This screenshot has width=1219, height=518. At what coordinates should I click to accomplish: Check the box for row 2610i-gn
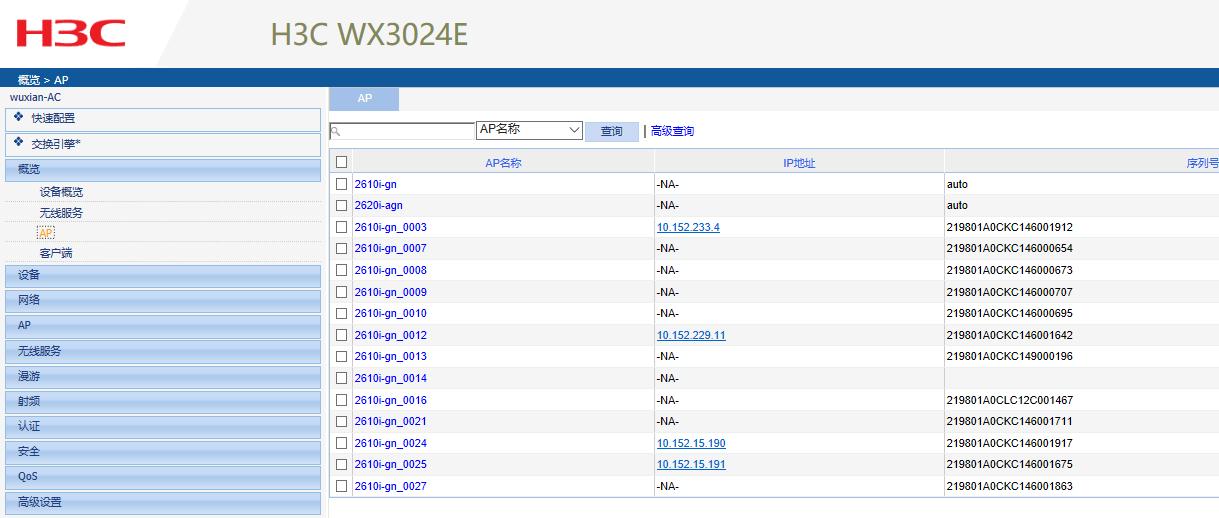click(342, 184)
